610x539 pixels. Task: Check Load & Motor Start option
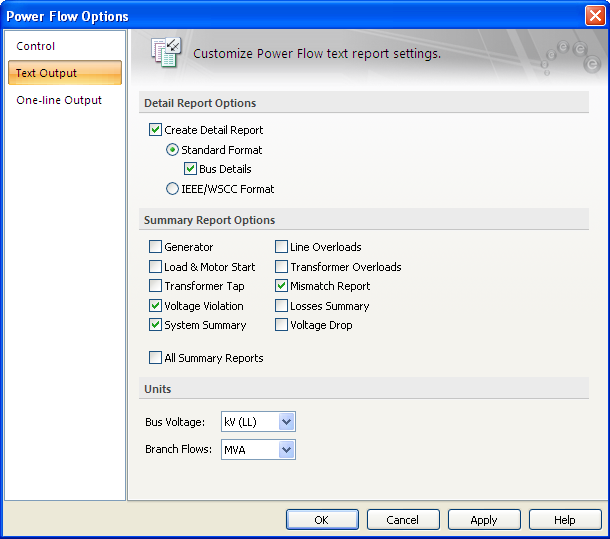tap(155, 267)
